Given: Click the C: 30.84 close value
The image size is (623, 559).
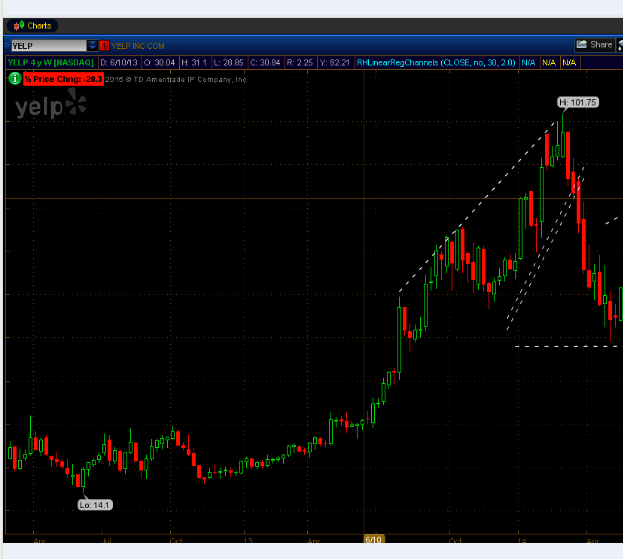Looking at the screenshot, I should [x=265, y=62].
